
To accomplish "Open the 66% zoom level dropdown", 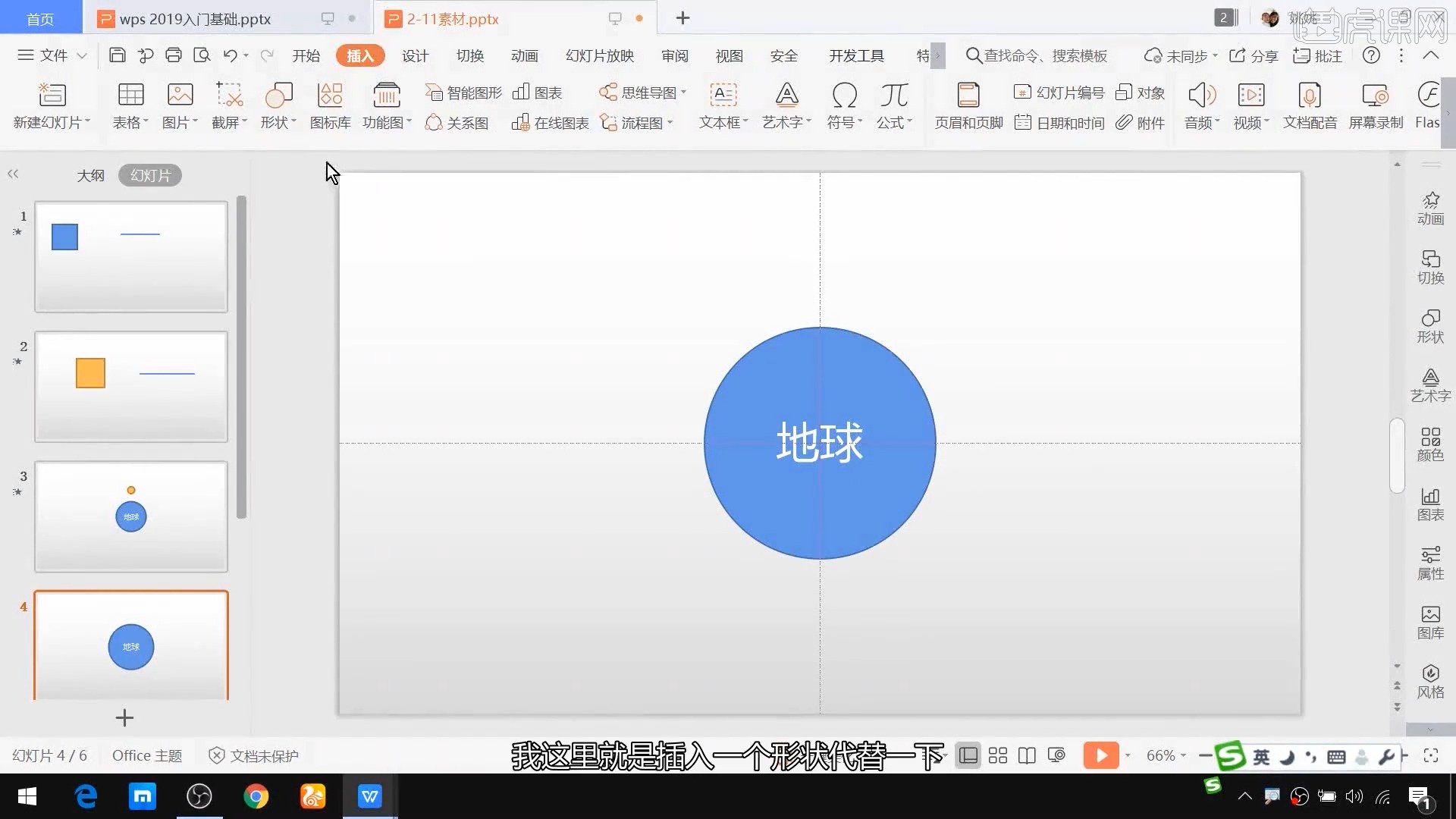I will tap(1166, 755).
